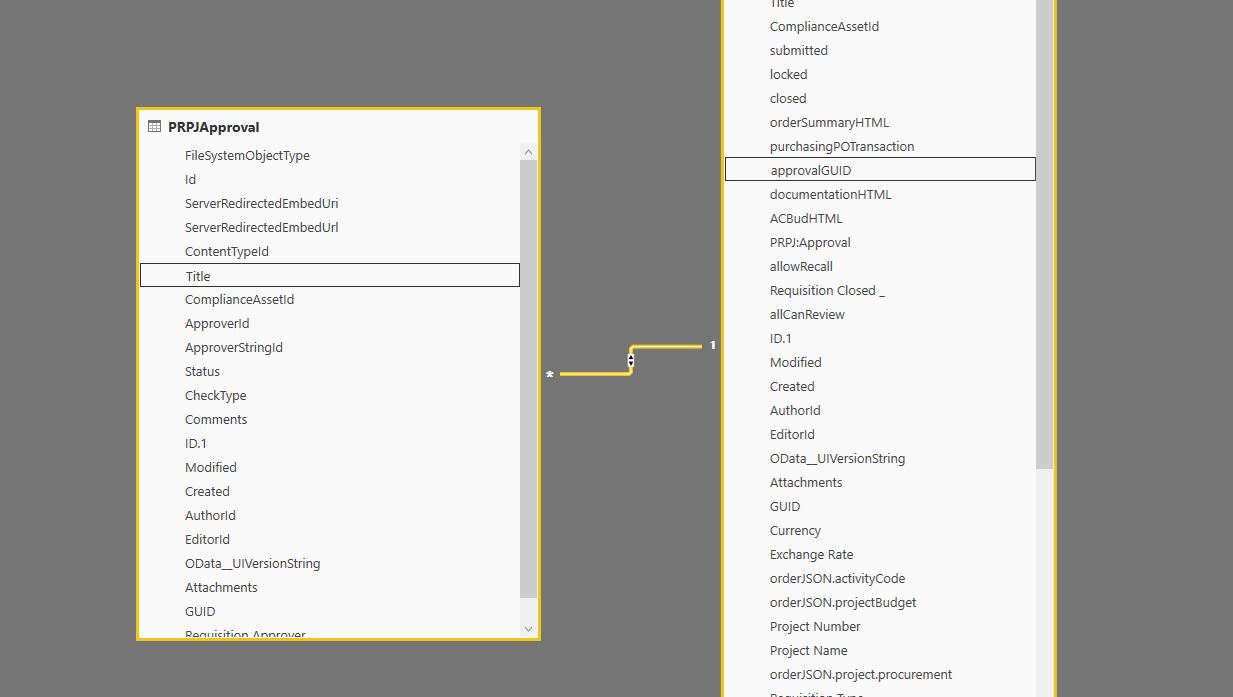Viewport: 1233px width, 697px height.
Task: Select OData__UIVersionString in the PRPJApproval table
Action: pyautogui.click(x=252, y=563)
